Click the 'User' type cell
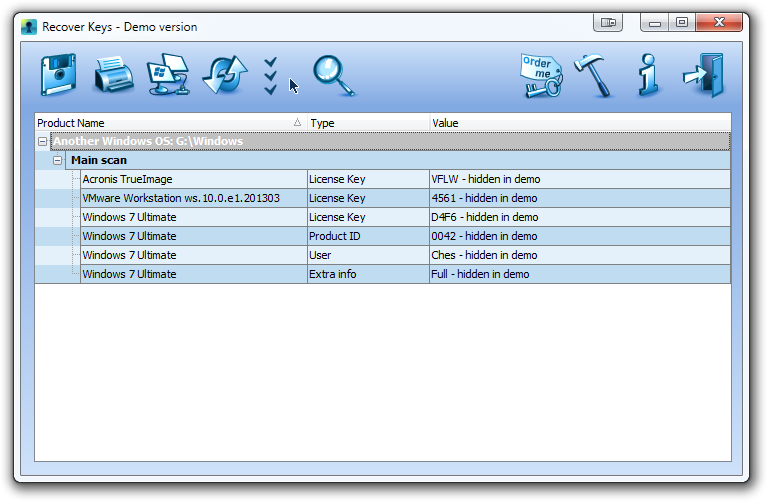This screenshot has height=502, width=768. pyautogui.click(x=368, y=256)
